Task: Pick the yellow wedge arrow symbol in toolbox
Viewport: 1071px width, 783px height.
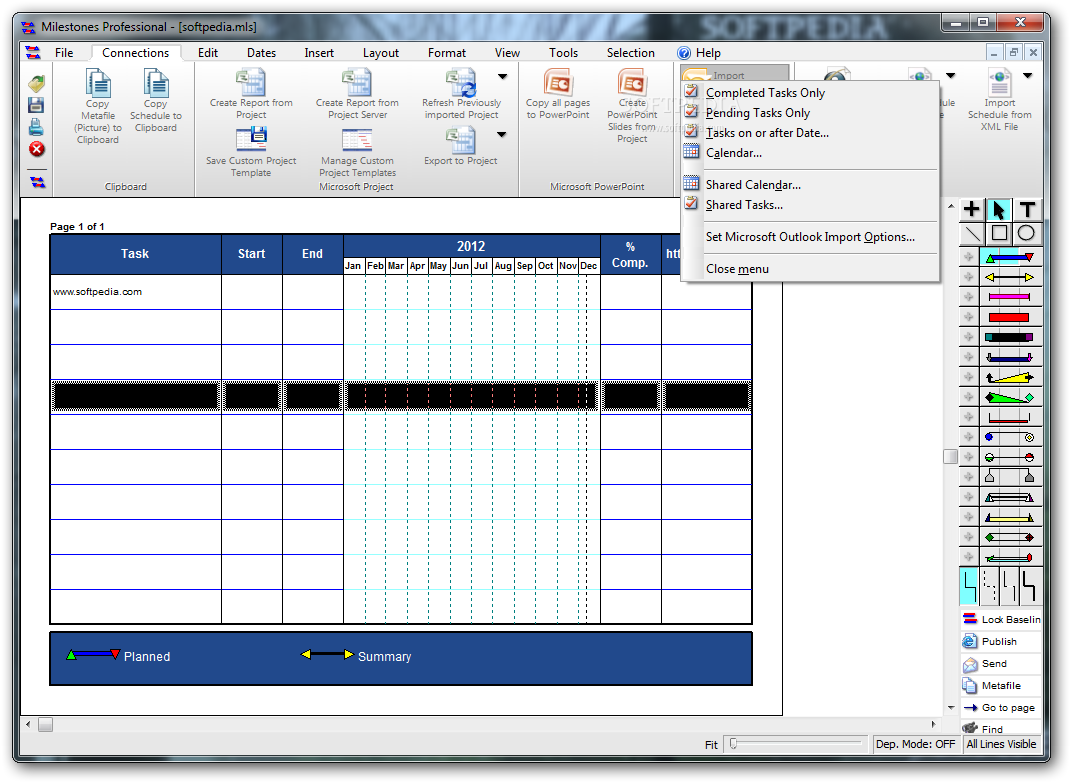Action: point(1010,377)
